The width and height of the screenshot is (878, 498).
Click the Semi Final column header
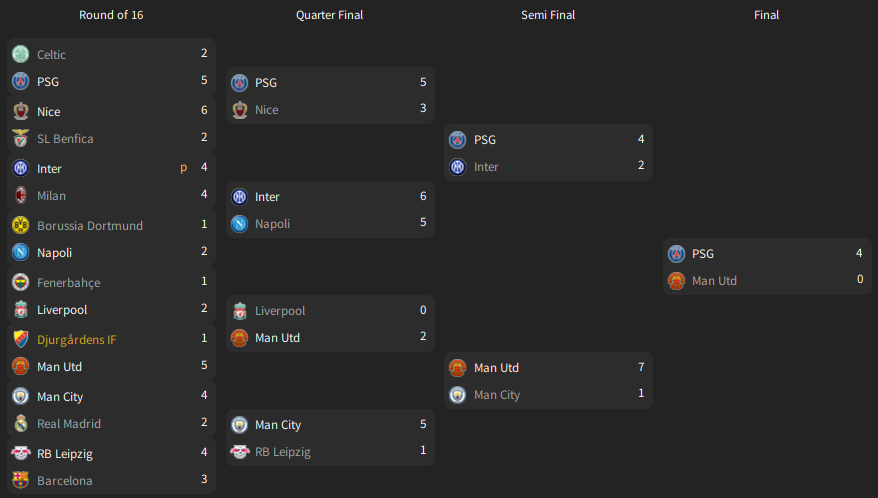point(548,15)
